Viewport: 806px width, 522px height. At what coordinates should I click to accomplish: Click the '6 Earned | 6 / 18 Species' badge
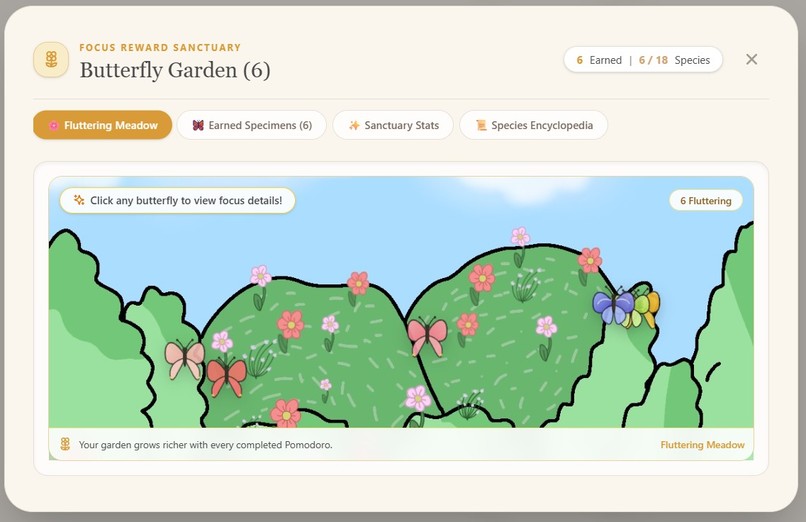point(643,60)
